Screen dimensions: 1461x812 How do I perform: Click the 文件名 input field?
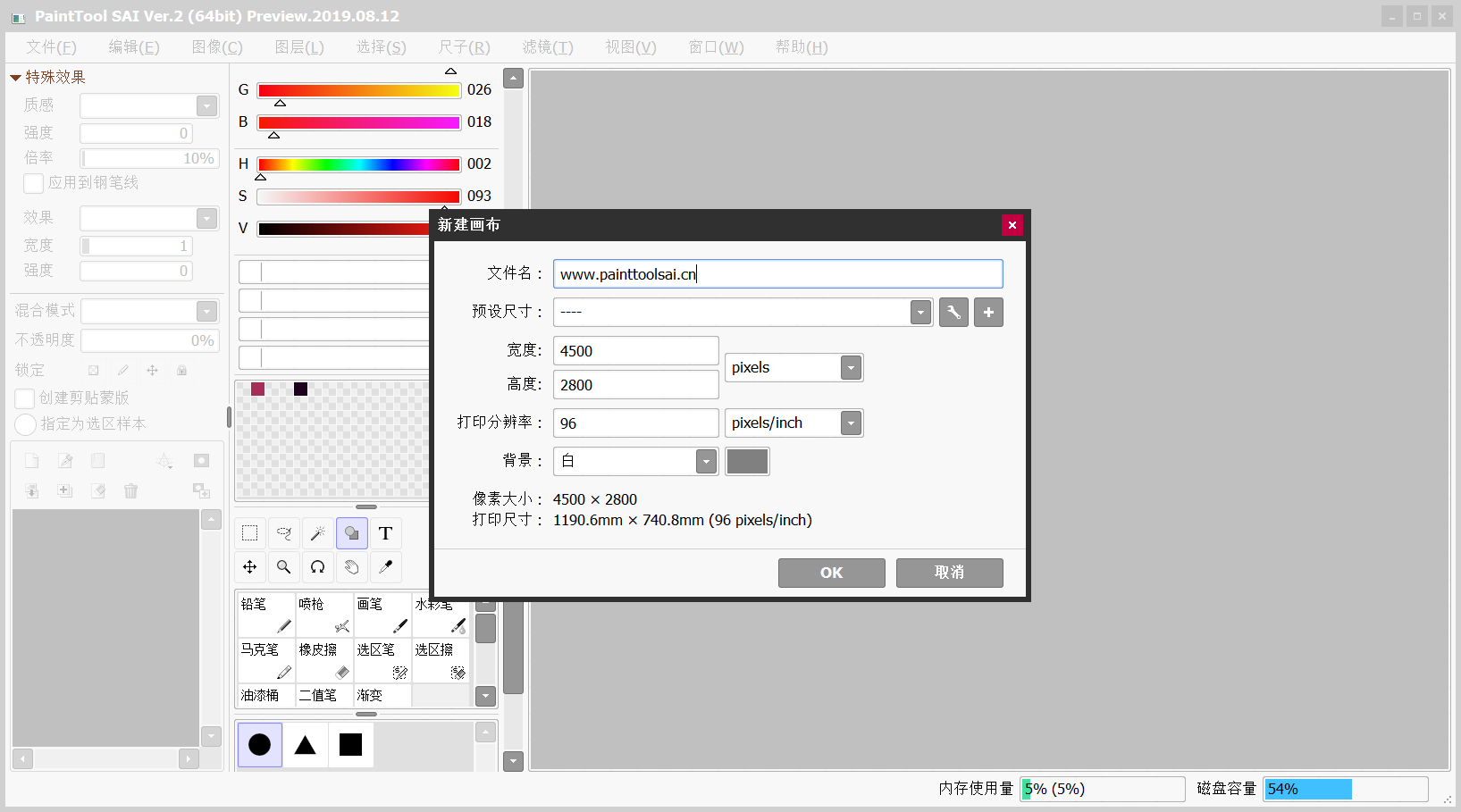[x=778, y=274]
